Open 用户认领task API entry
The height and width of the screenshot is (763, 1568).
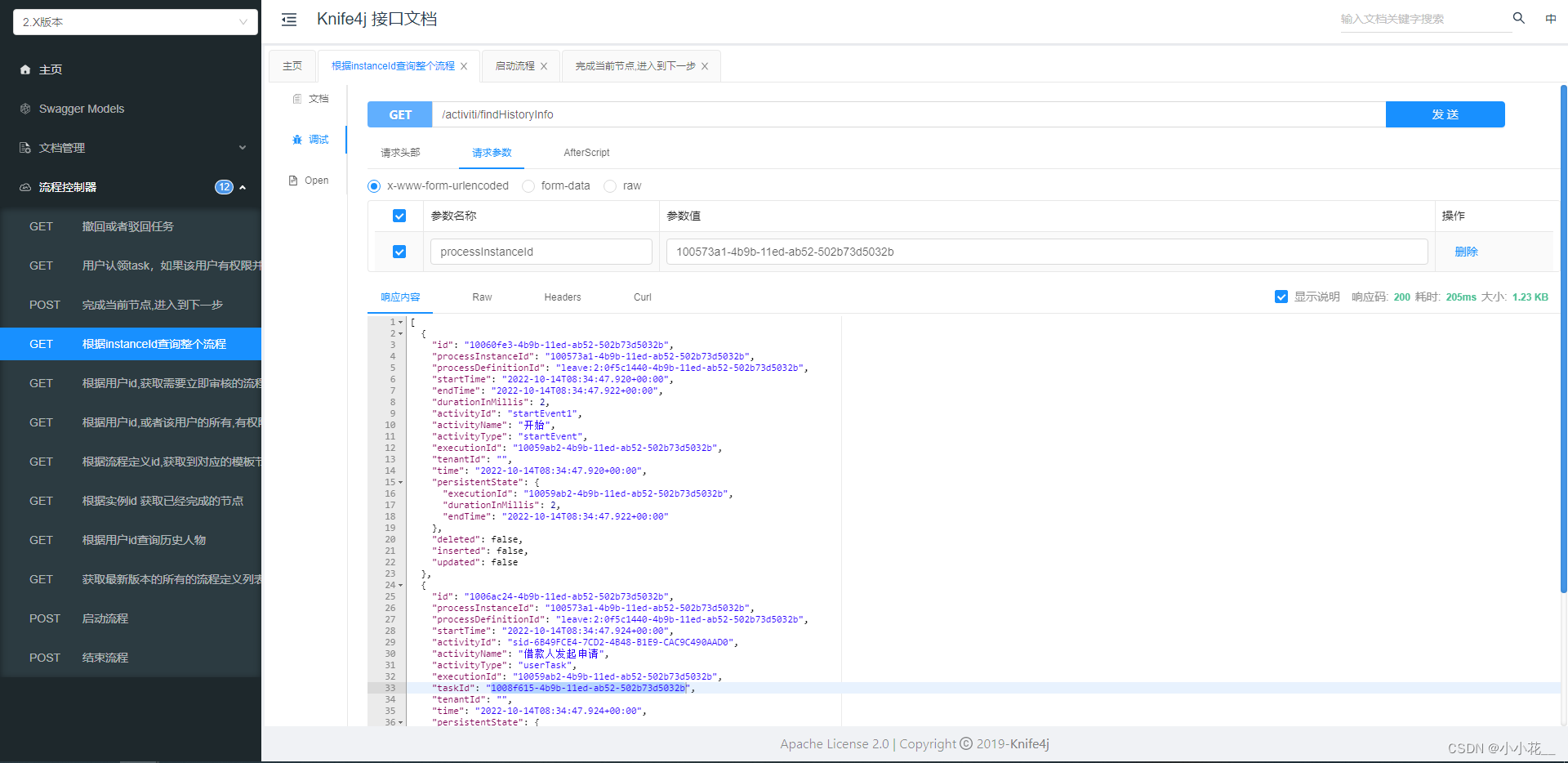(131, 265)
